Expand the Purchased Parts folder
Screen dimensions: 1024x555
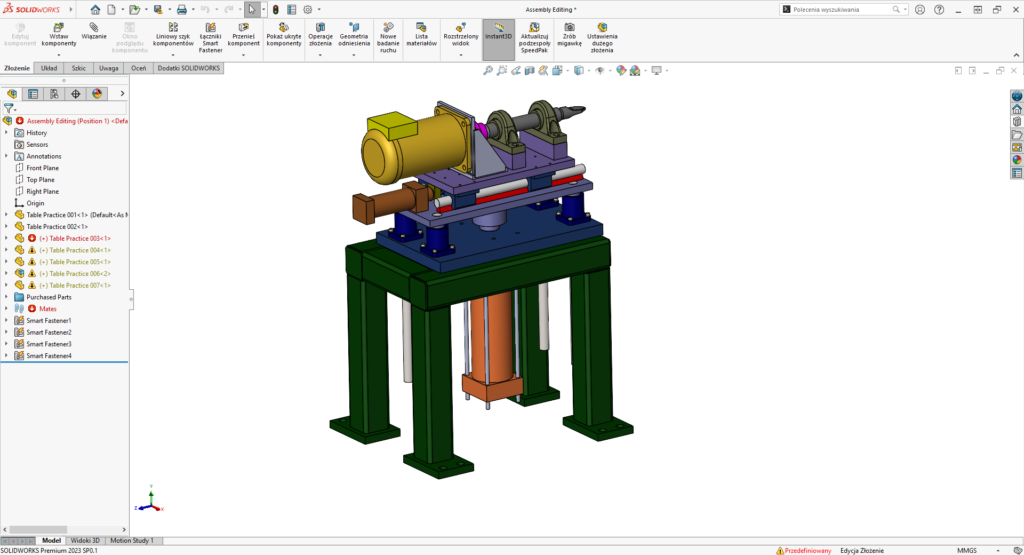(7, 297)
